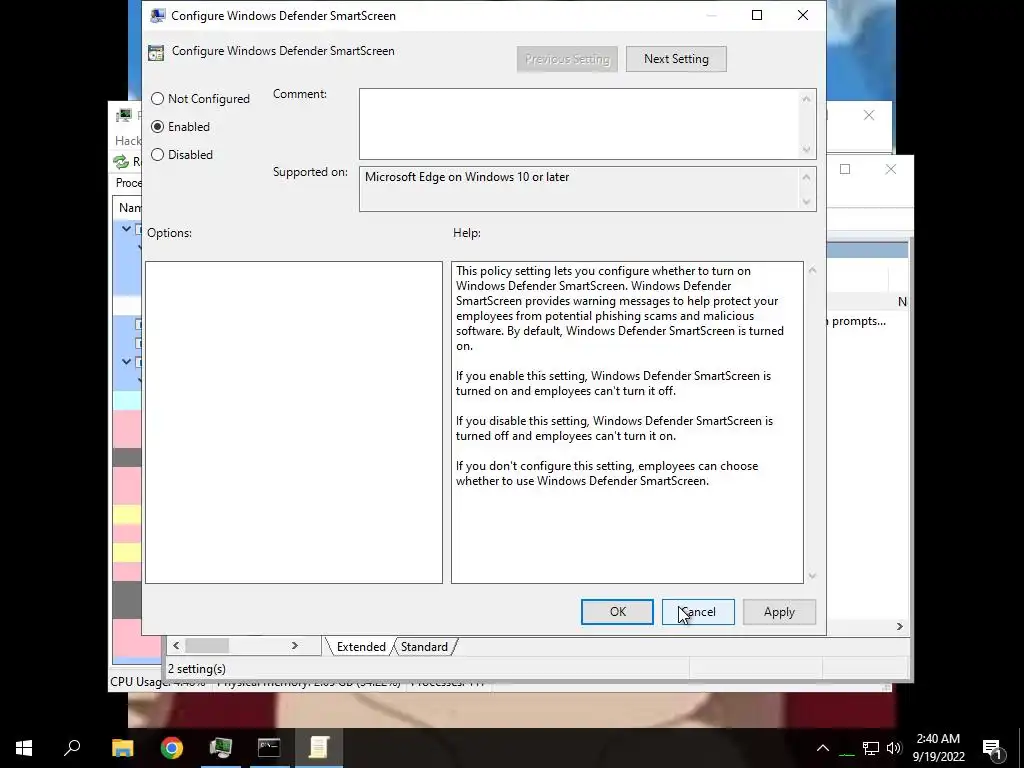This screenshot has width=1024, height=768.
Task: Click the empty Options pane
Action: tap(294, 423)
